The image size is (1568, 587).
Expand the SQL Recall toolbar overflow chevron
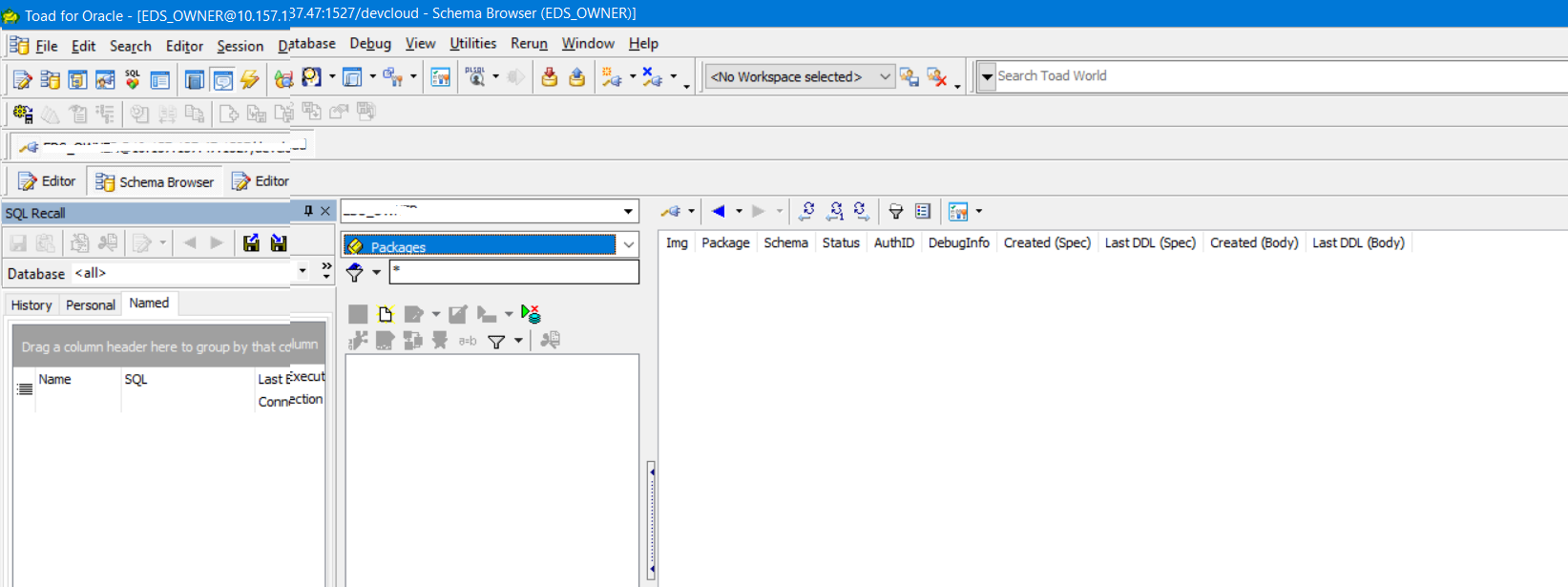(x=326, y=271)
